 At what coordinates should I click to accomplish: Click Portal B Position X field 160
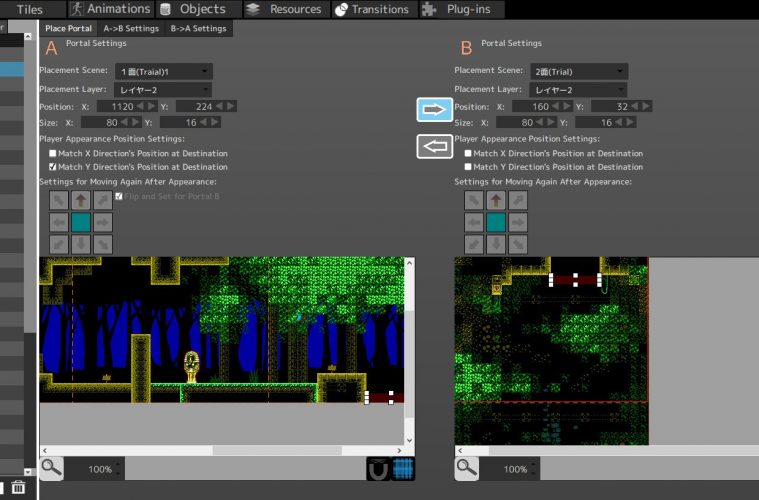click(x=531, y=106)
